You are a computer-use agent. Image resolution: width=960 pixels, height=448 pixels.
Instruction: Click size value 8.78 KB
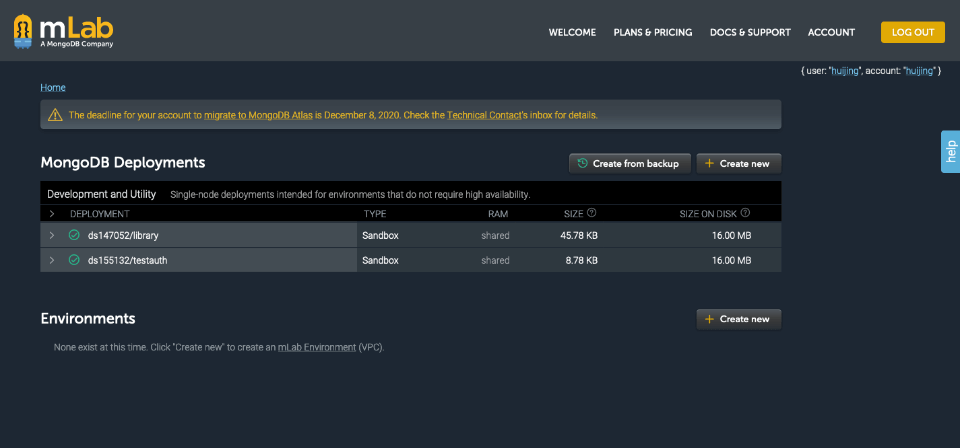(582, 260)
